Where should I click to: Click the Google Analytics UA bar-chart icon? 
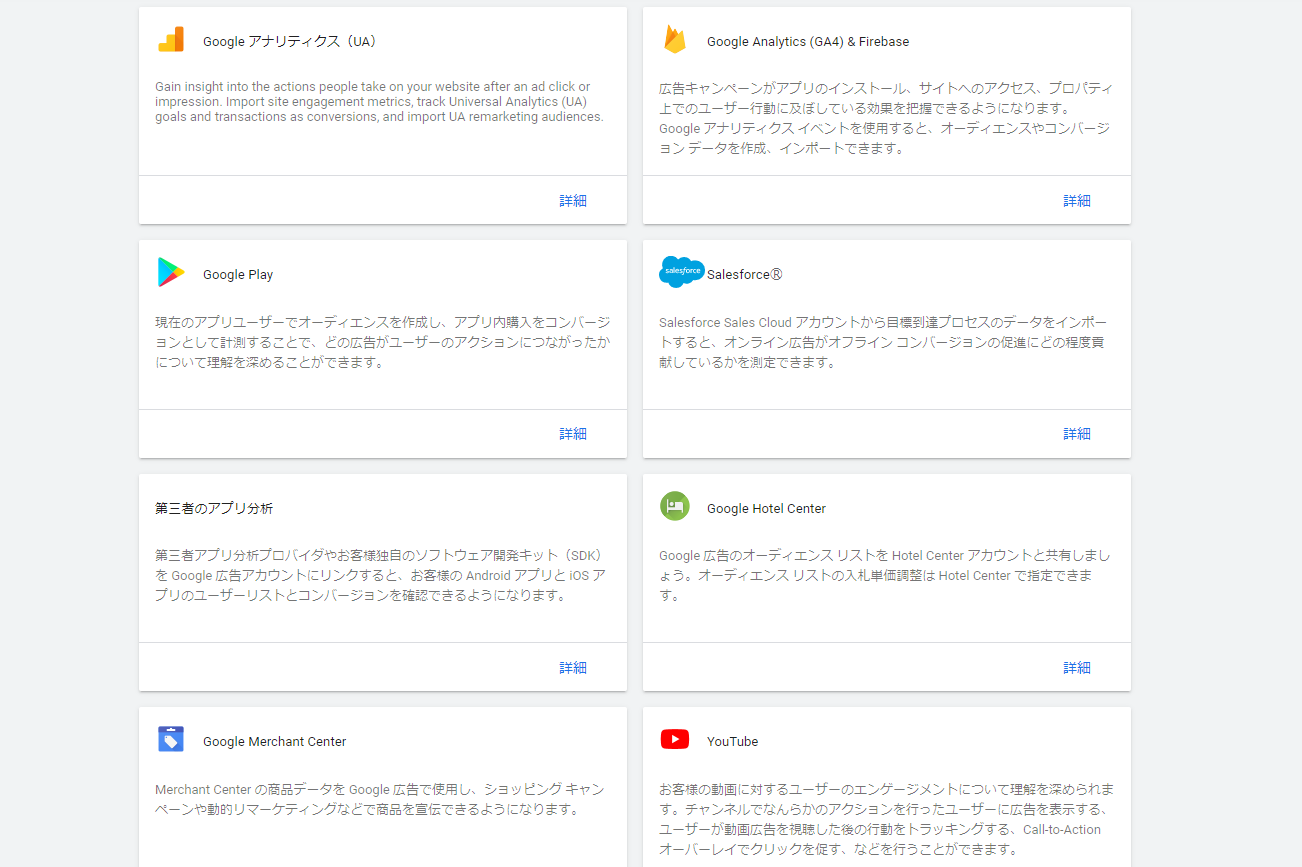(171, 40)
